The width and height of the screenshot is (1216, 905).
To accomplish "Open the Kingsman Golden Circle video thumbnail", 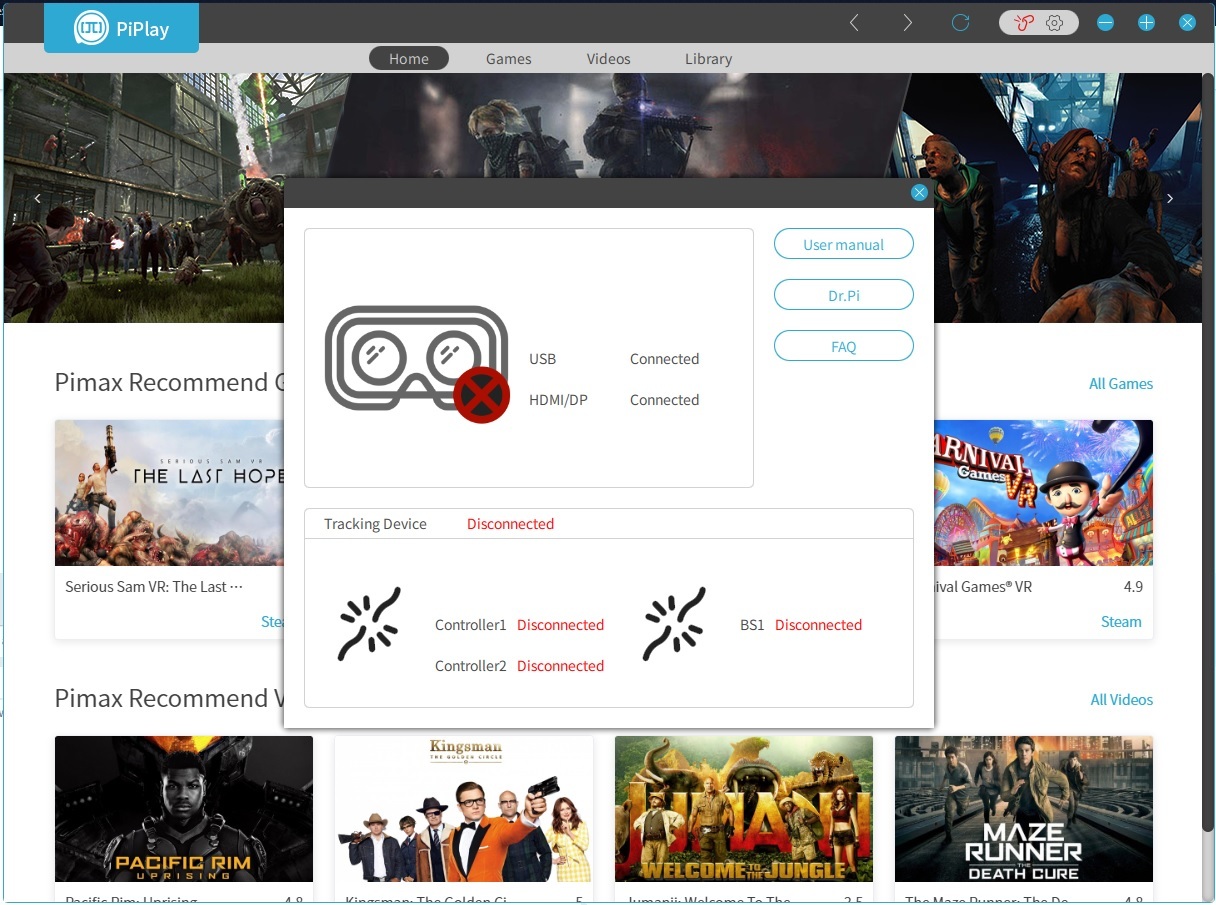I will 464,809.
